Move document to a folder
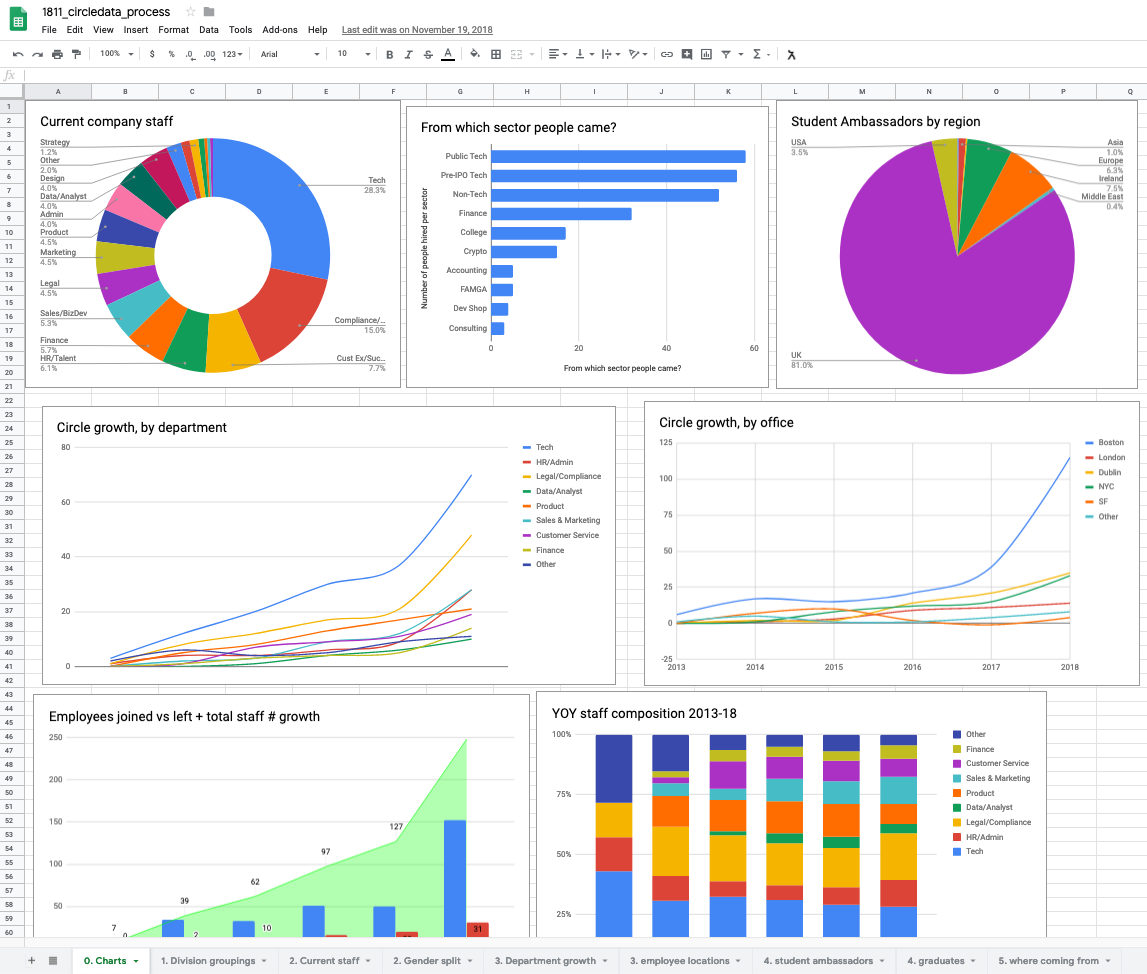Viewport: 1147px width, 974px height. pyautogui.click(x=209, y=12)
